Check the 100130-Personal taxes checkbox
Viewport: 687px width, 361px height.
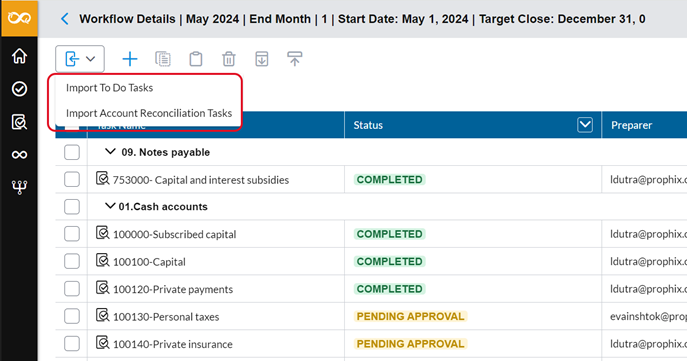coord(72,316)
